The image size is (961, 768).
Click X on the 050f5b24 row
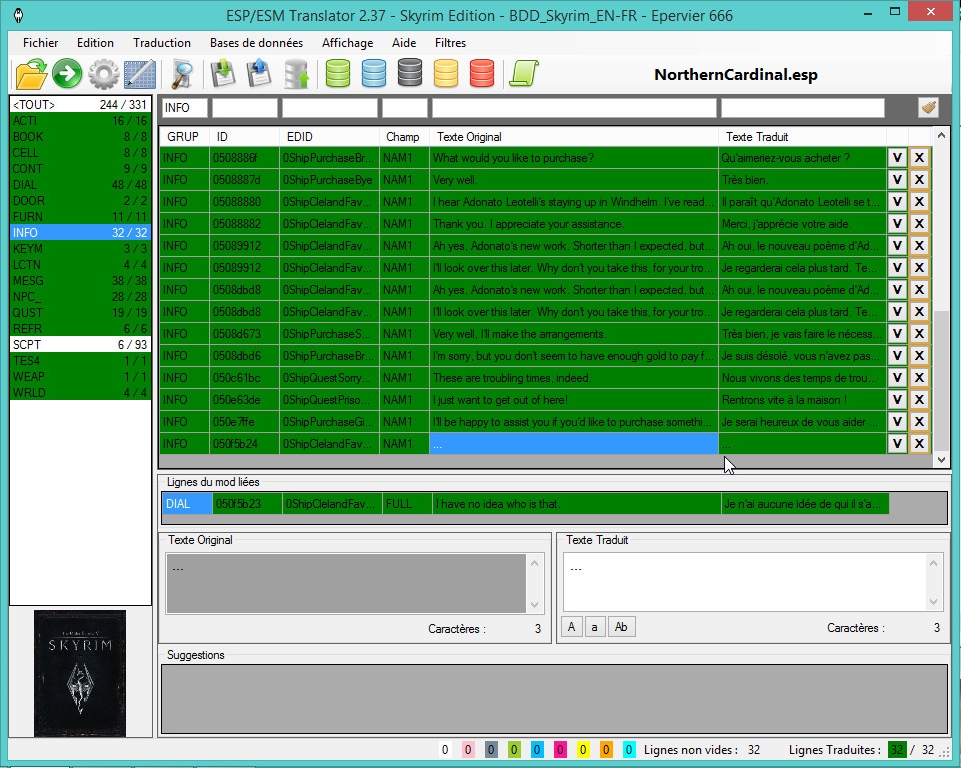pos(919,444)
